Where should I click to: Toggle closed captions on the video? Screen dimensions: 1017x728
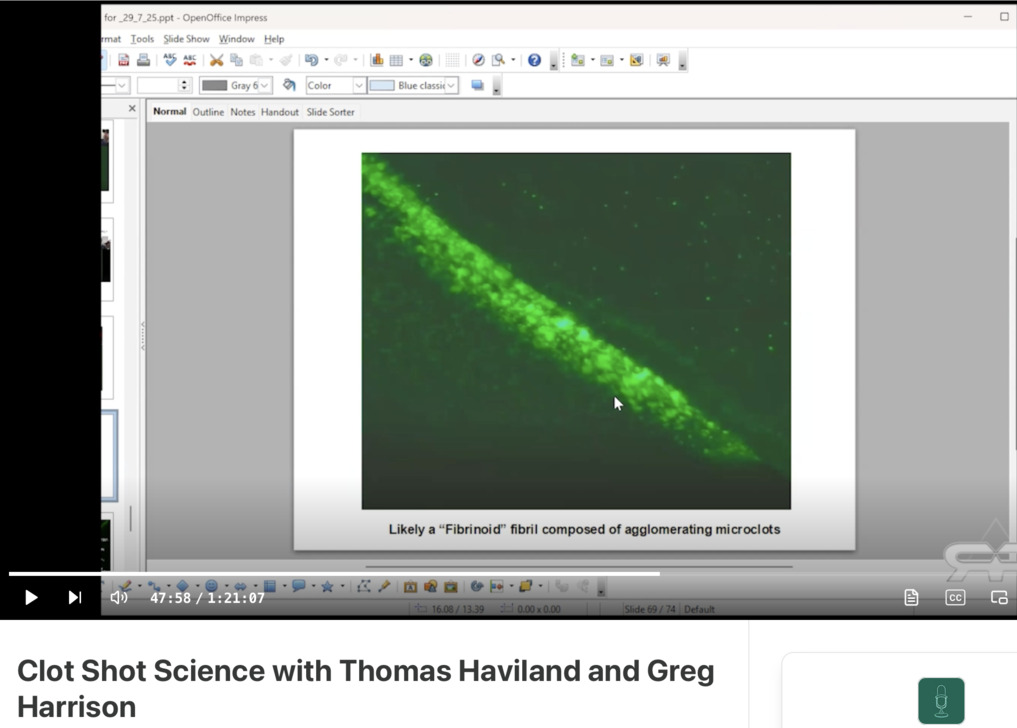coord(955,597)
